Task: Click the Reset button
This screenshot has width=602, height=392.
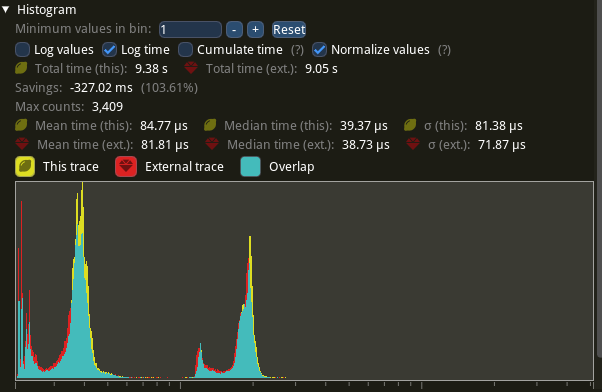Action: [x=289, y=30]
